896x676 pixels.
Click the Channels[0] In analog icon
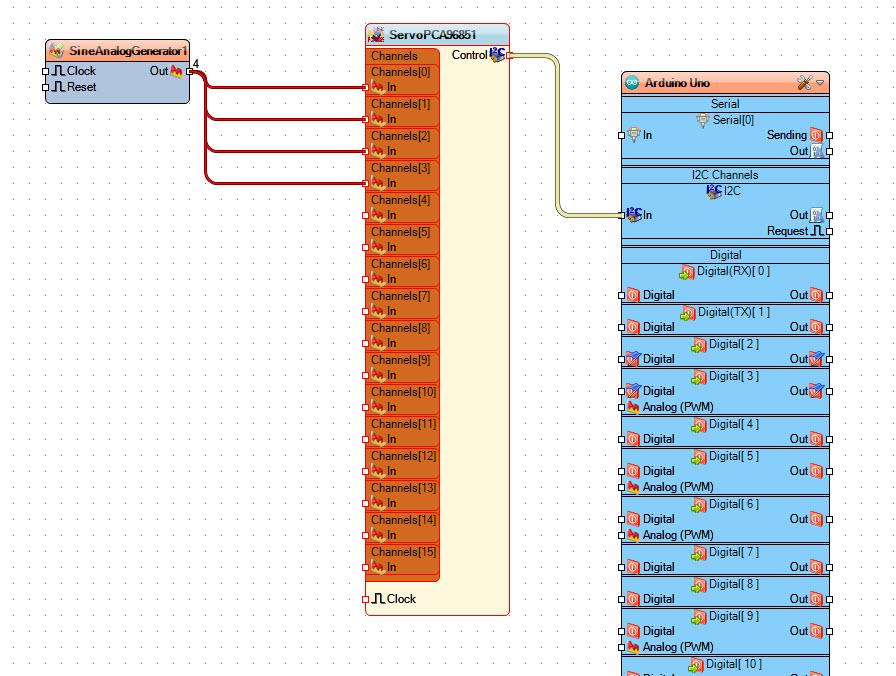coord(378,87)
